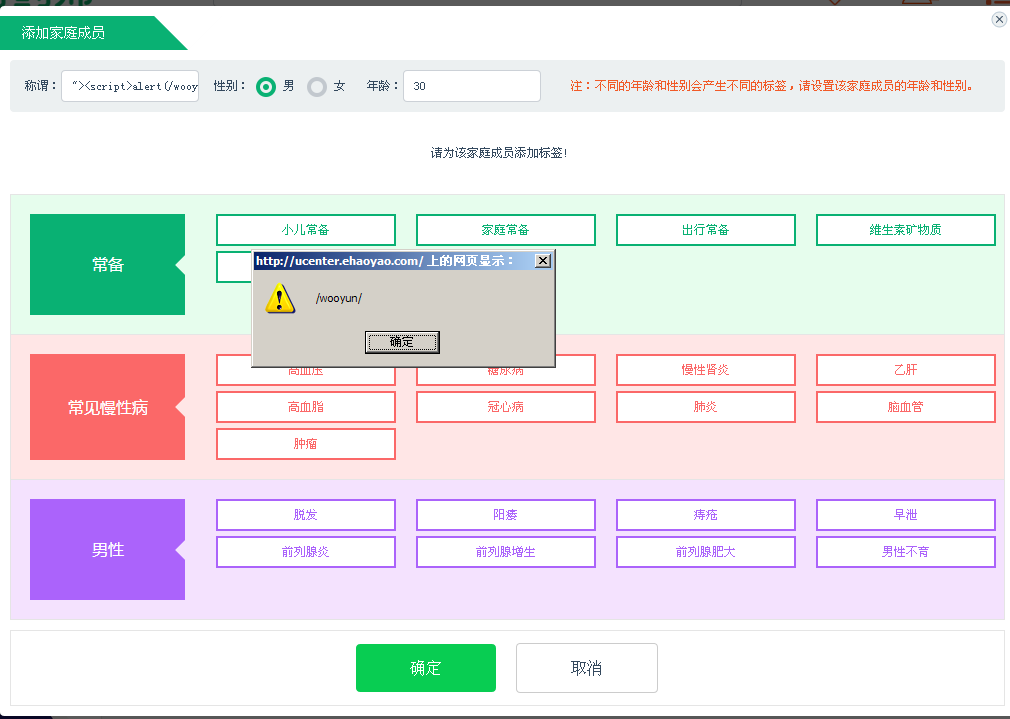
Task: Click the green 常备 category block
Action: (x=108, y=265)
